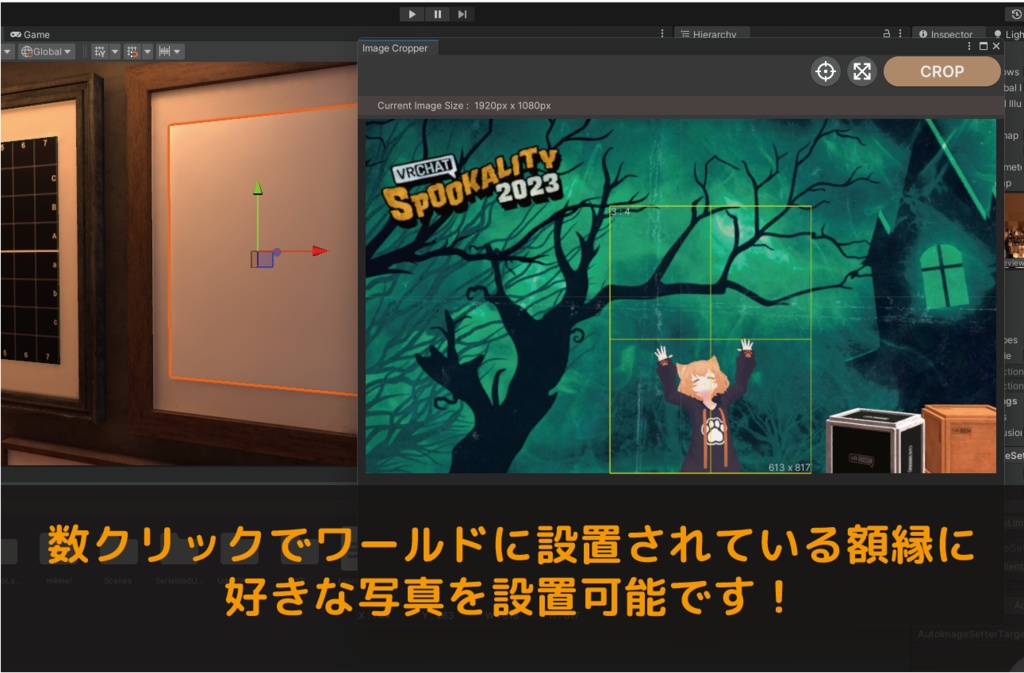This screenshot has width=1024, height=673.
Task: Click the CROP button
Action: point(942,71)
